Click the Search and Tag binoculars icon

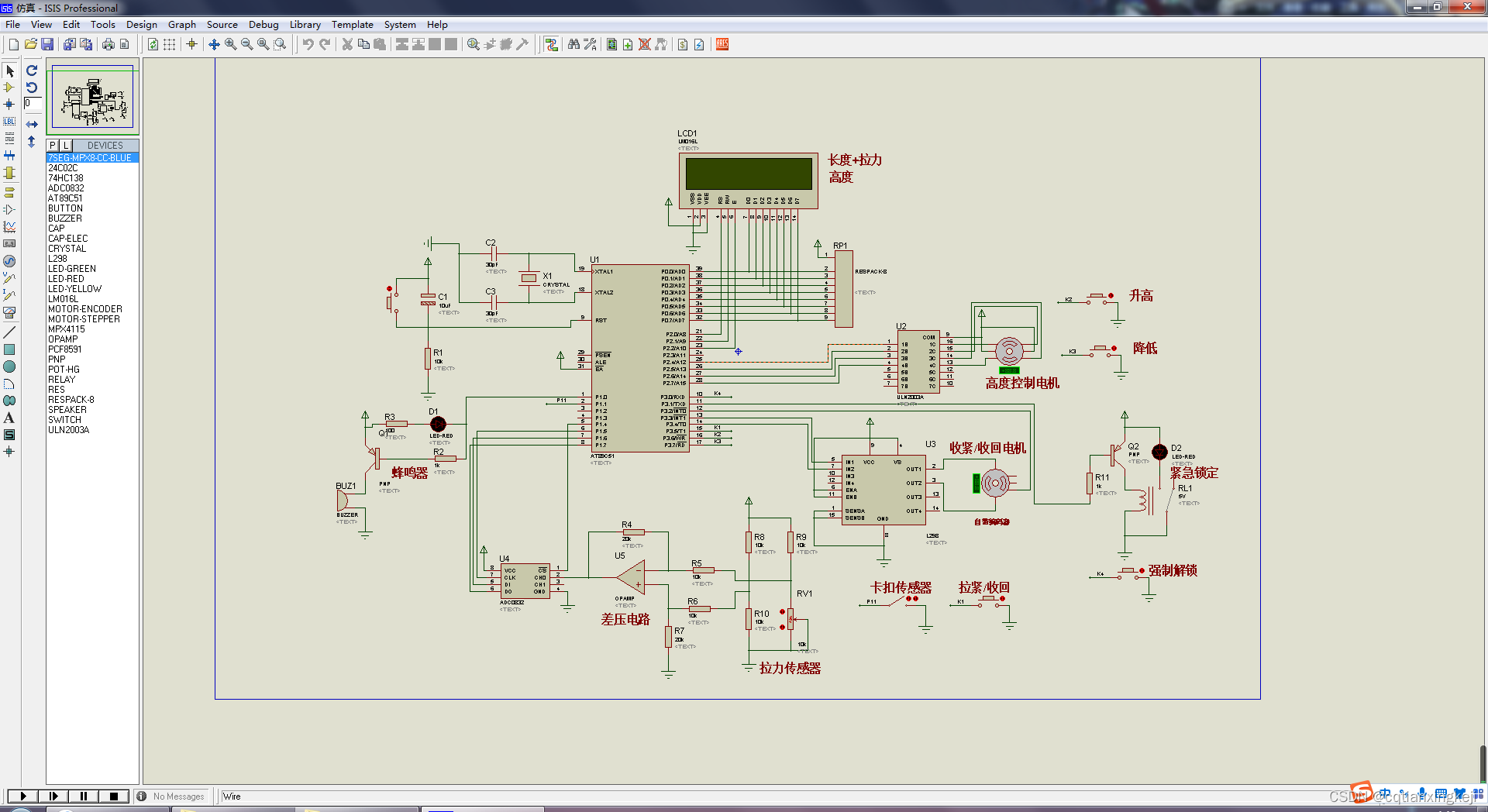coord(573,44)
